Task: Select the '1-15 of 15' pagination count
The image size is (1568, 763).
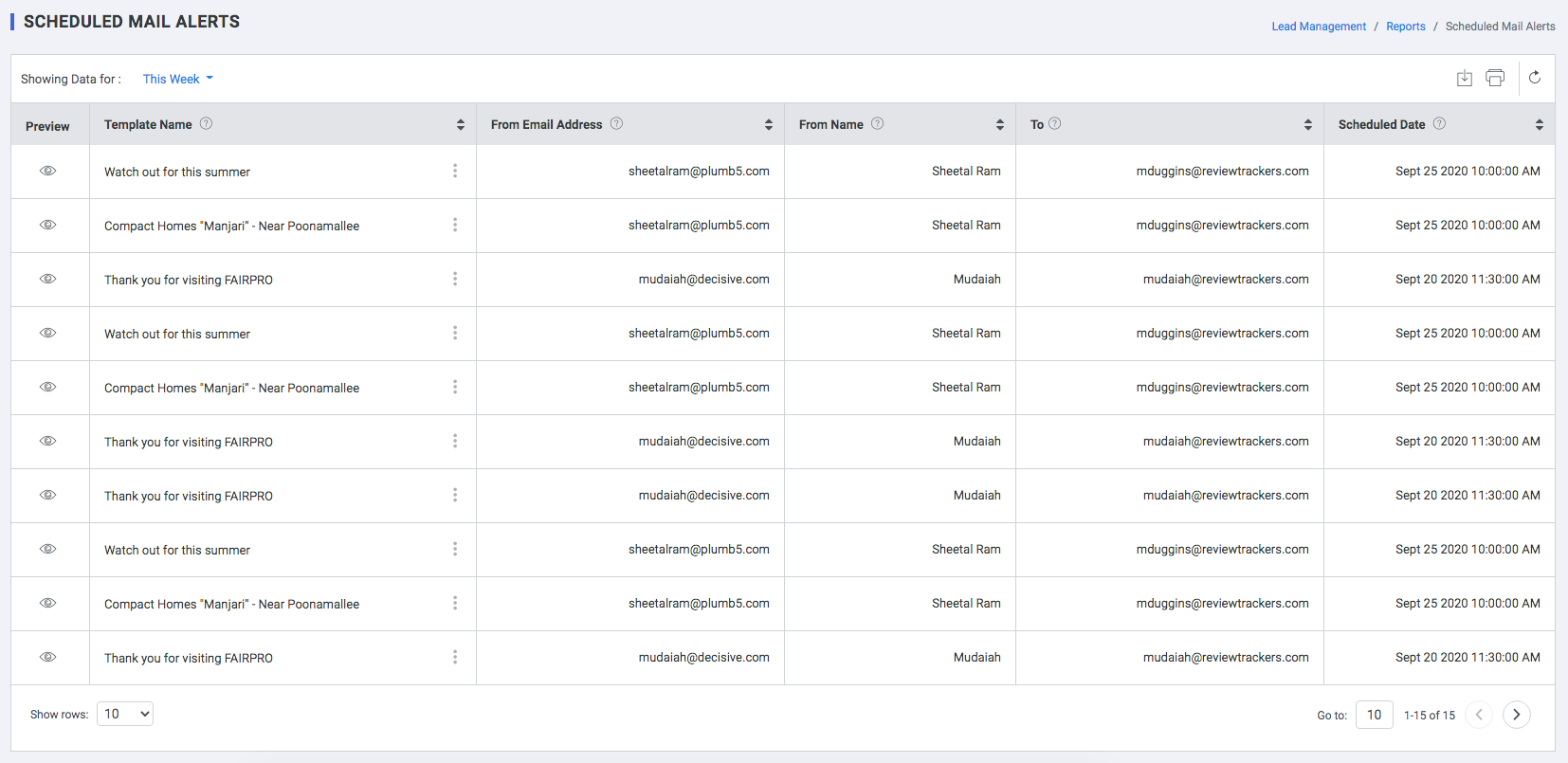Action: tap(1430, 716)
